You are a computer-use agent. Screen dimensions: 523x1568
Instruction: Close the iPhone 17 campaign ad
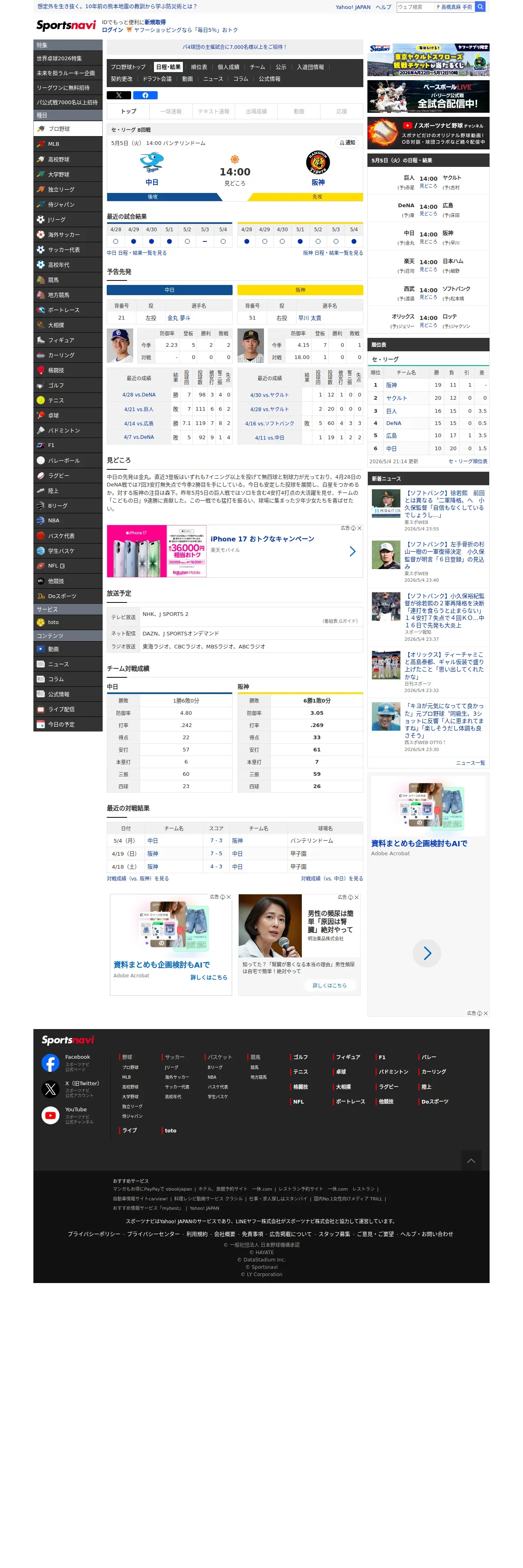click(360, 528)
